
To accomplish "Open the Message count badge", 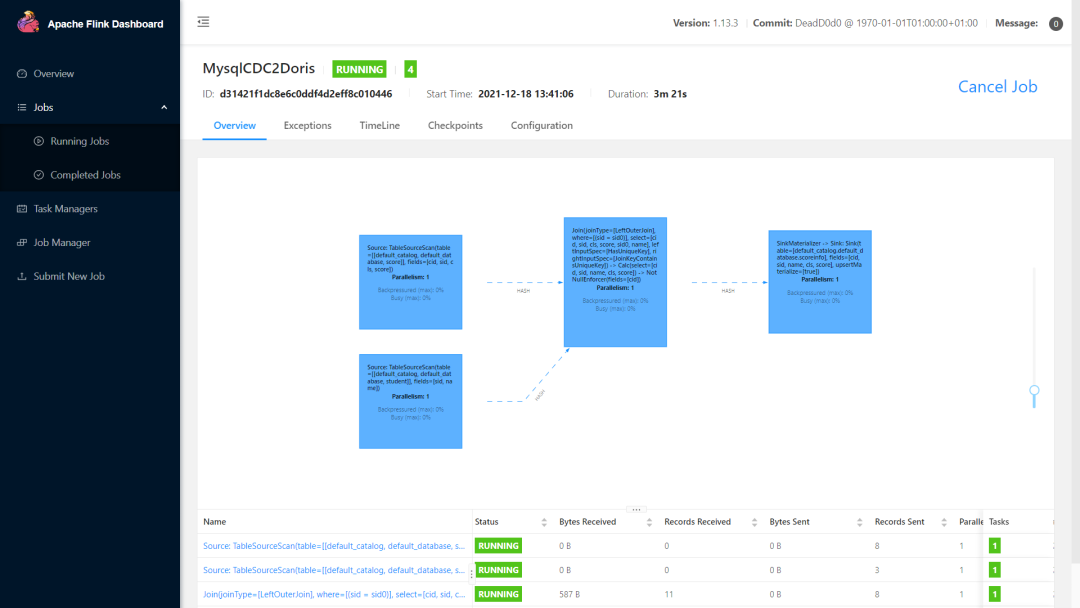I will [x=1055, y=24].
